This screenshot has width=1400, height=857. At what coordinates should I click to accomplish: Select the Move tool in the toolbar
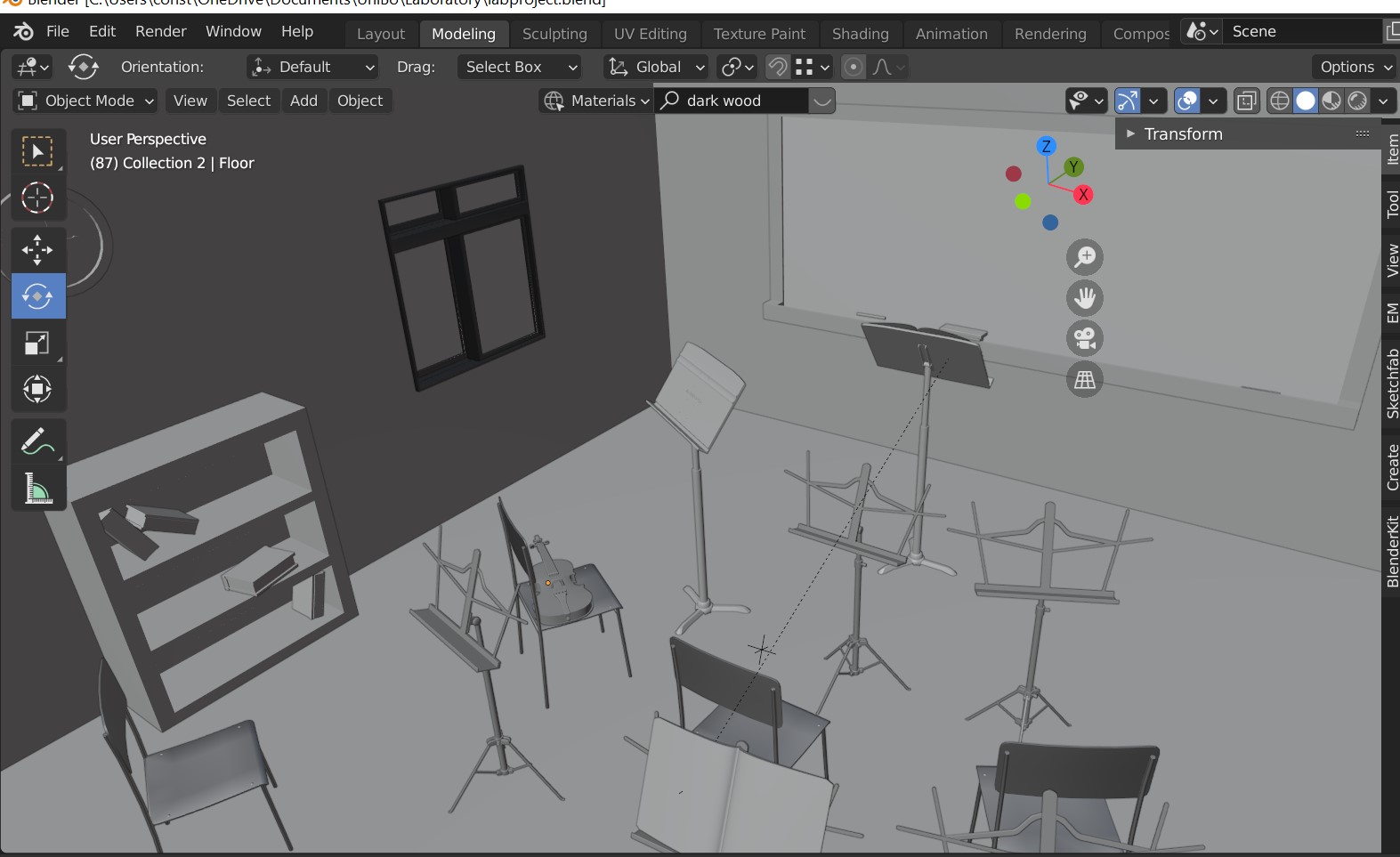[37, 250]
